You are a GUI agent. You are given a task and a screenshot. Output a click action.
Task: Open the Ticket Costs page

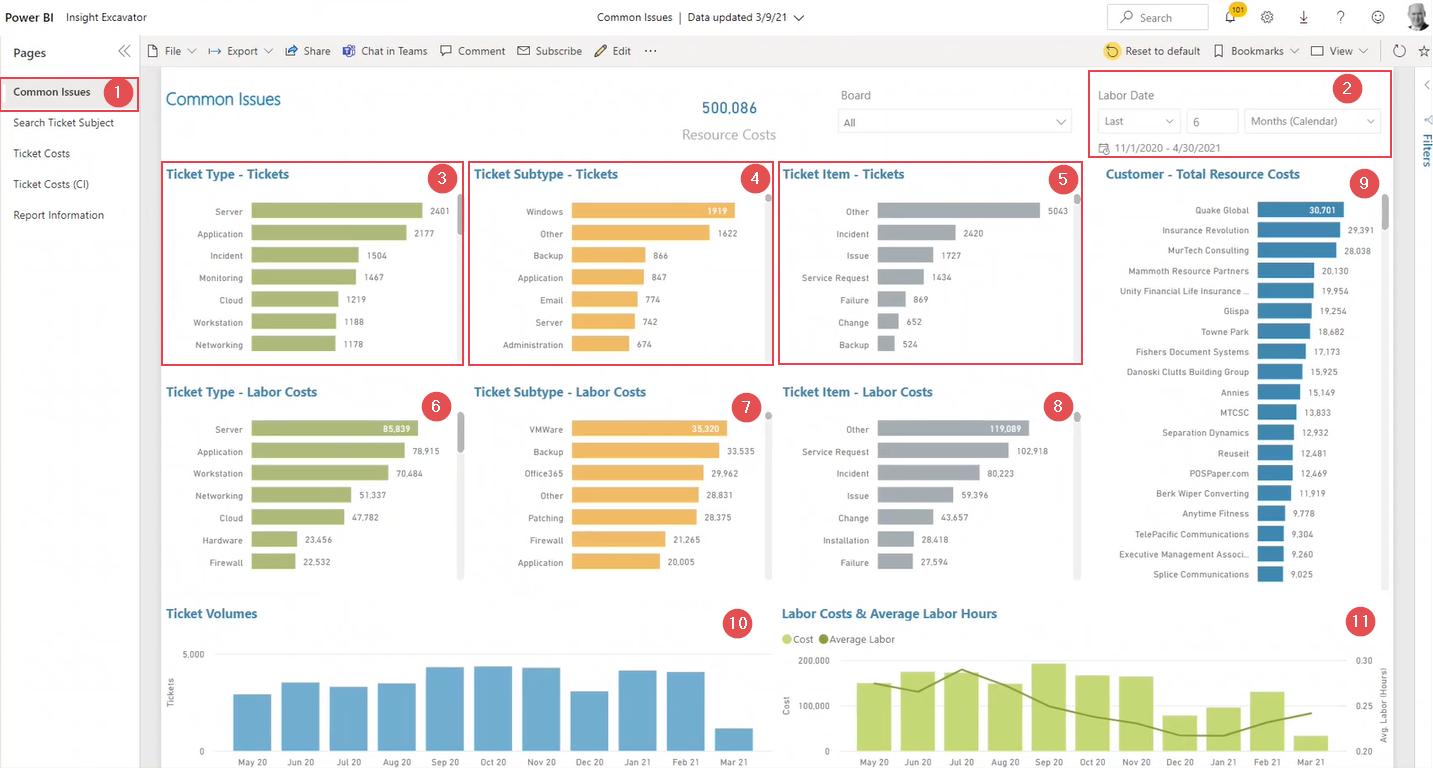(42, 154)
